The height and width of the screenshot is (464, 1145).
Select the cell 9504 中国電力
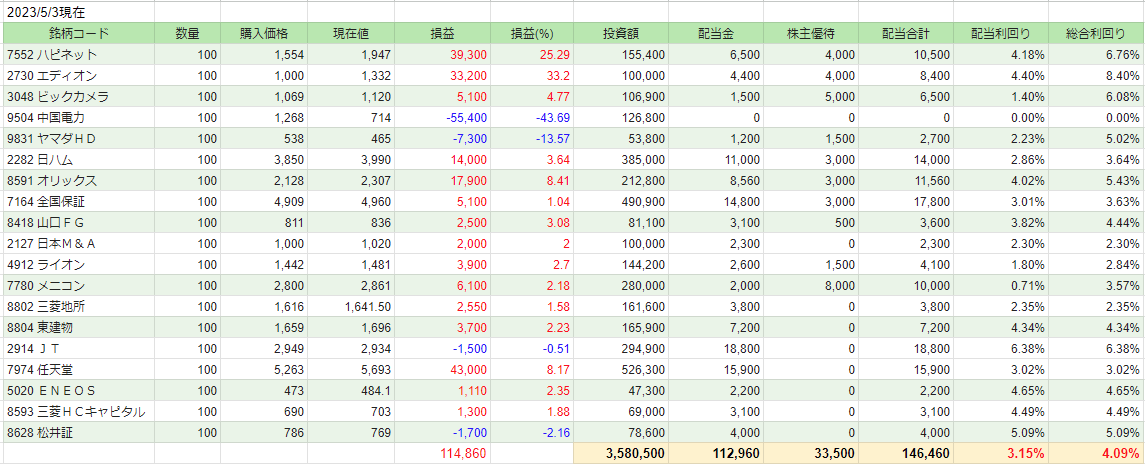click(x=78, y=118)
